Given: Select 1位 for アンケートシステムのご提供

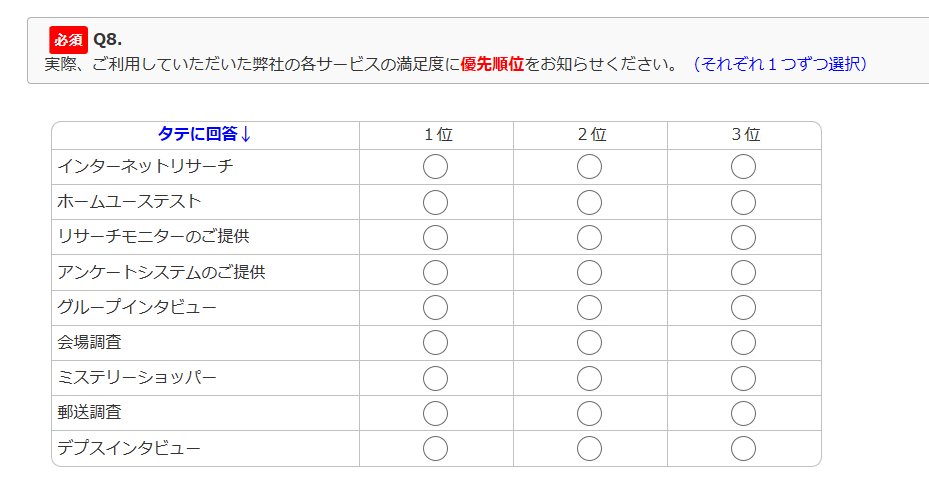Looking at the screenshot, I should (x=435, y=272).
